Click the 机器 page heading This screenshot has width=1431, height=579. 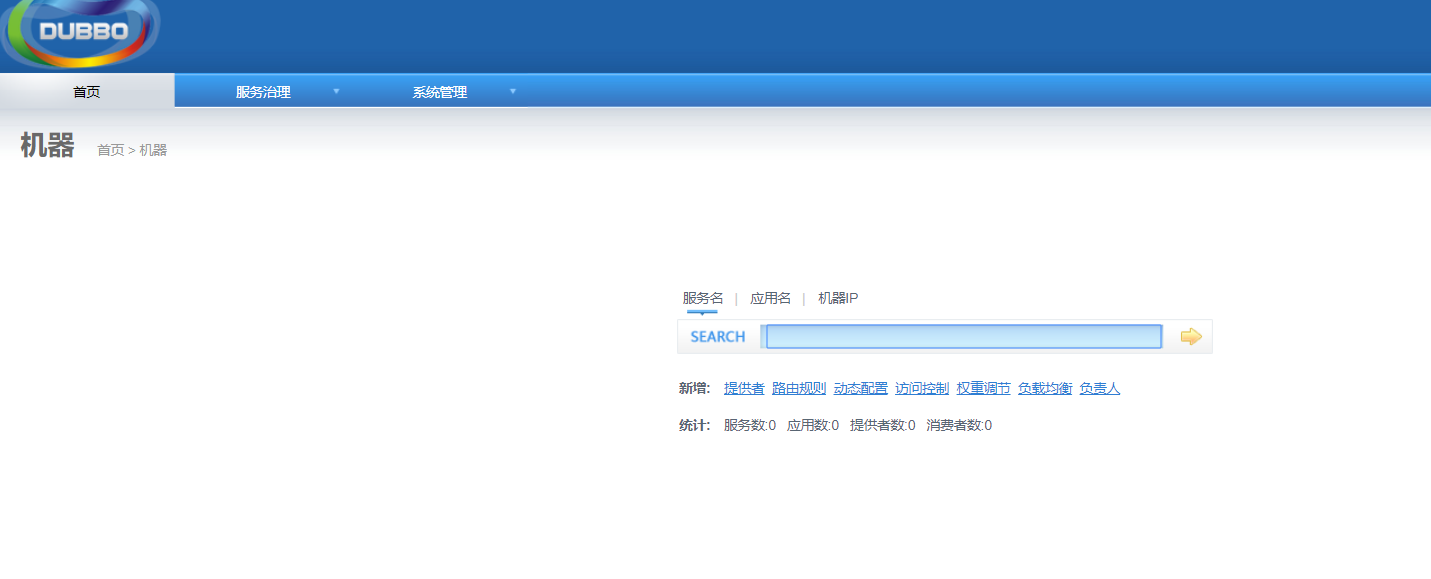tap(47, 146)
